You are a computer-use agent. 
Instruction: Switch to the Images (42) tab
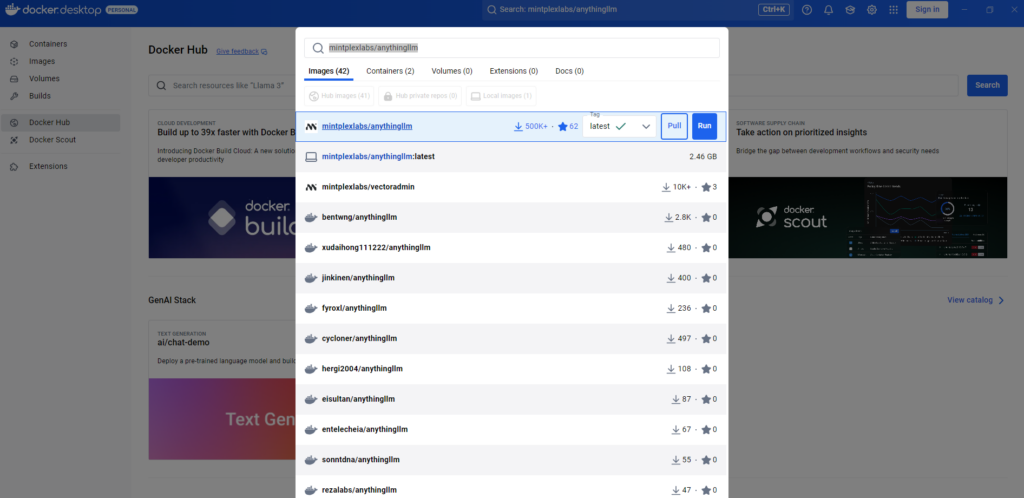tap(329, 71)
